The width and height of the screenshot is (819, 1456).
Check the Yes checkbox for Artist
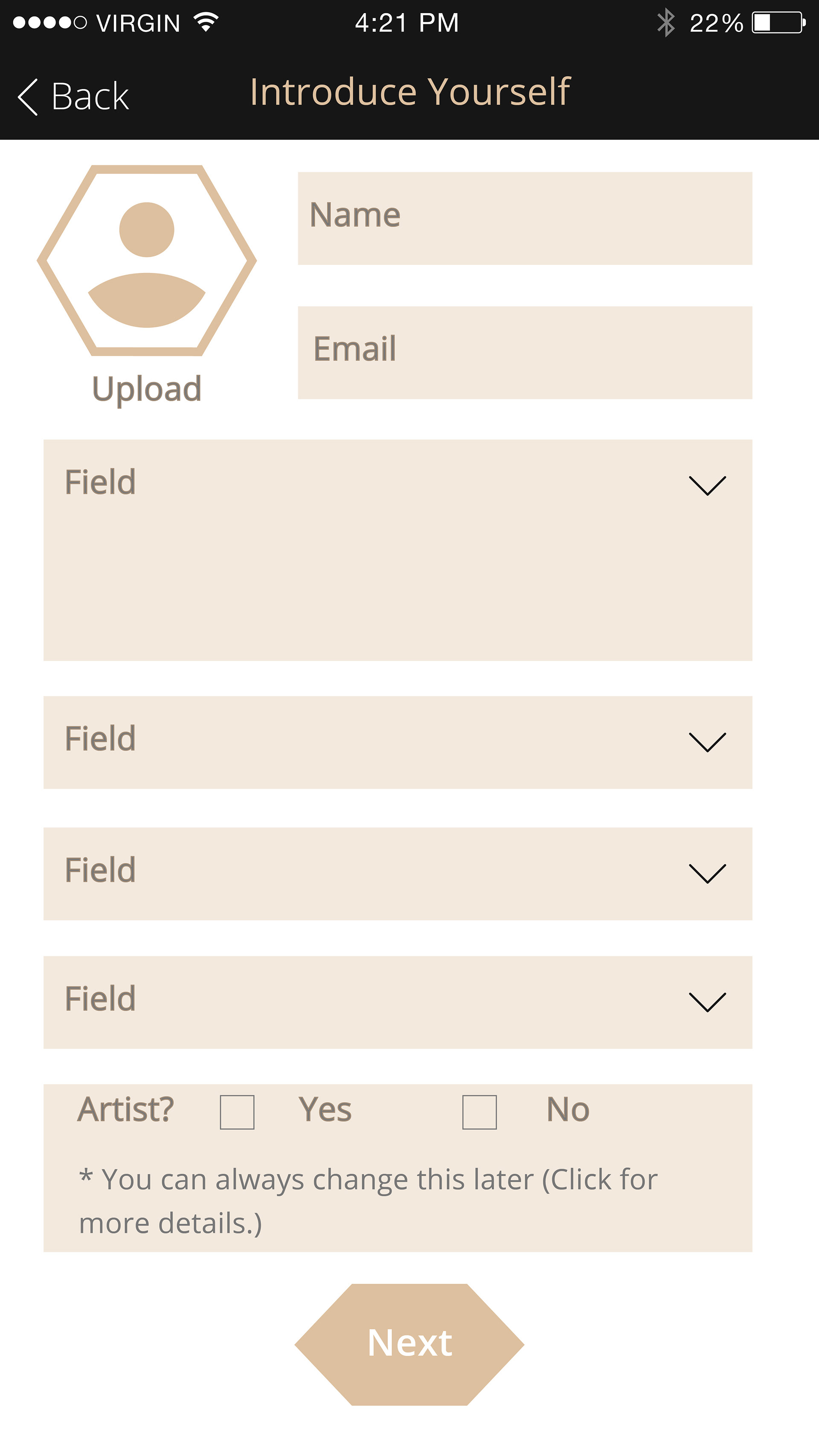[237, 1112]
